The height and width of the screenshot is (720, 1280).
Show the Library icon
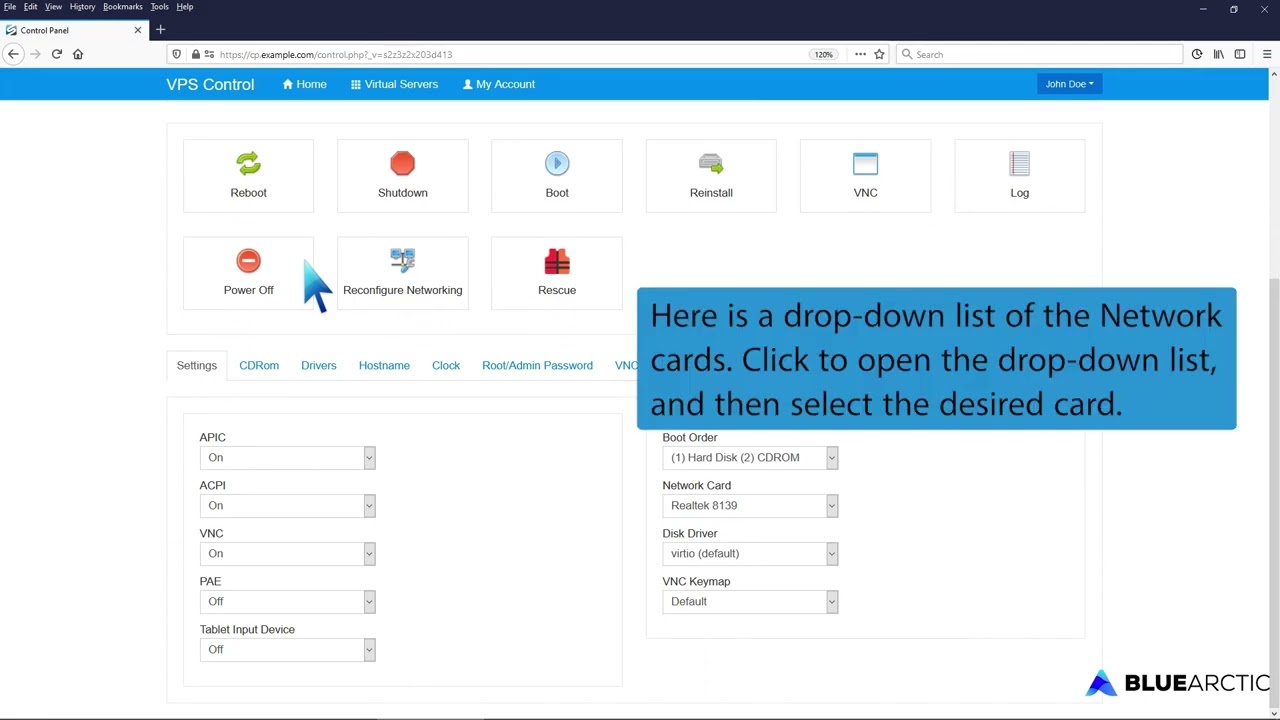click(1218, 54)
